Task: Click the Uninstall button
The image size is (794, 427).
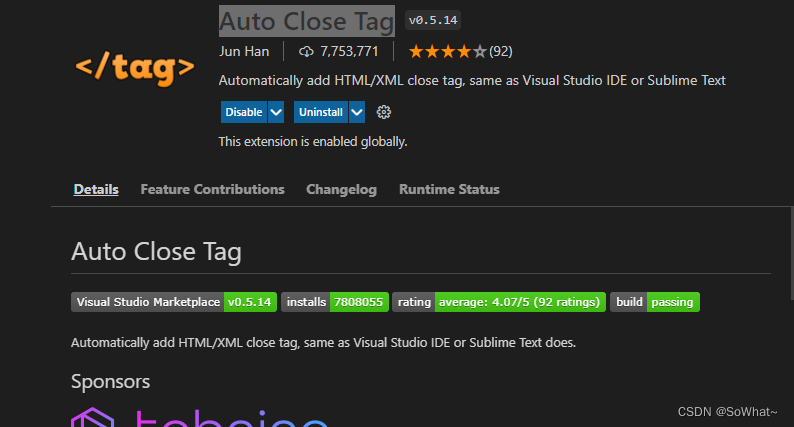Action: (x=320, y=112)
